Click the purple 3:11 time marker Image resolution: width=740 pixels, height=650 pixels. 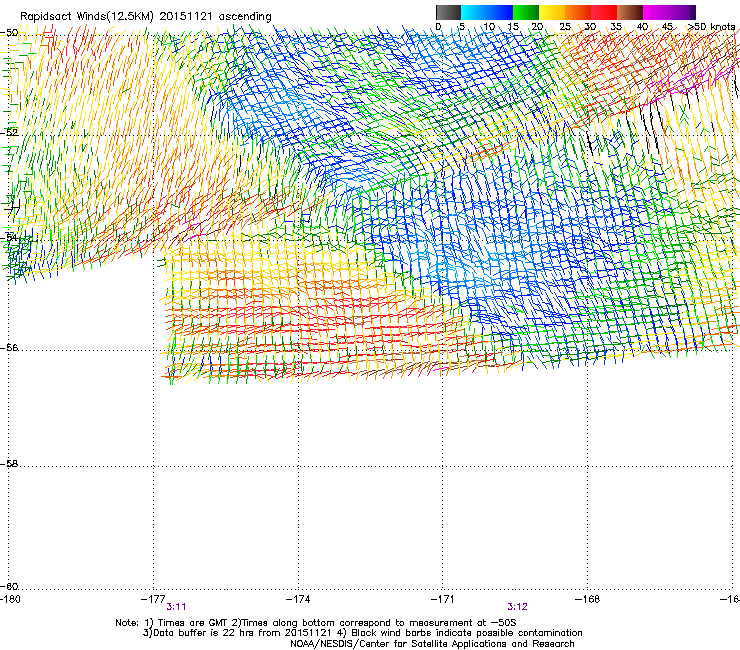tap(176, 607)
